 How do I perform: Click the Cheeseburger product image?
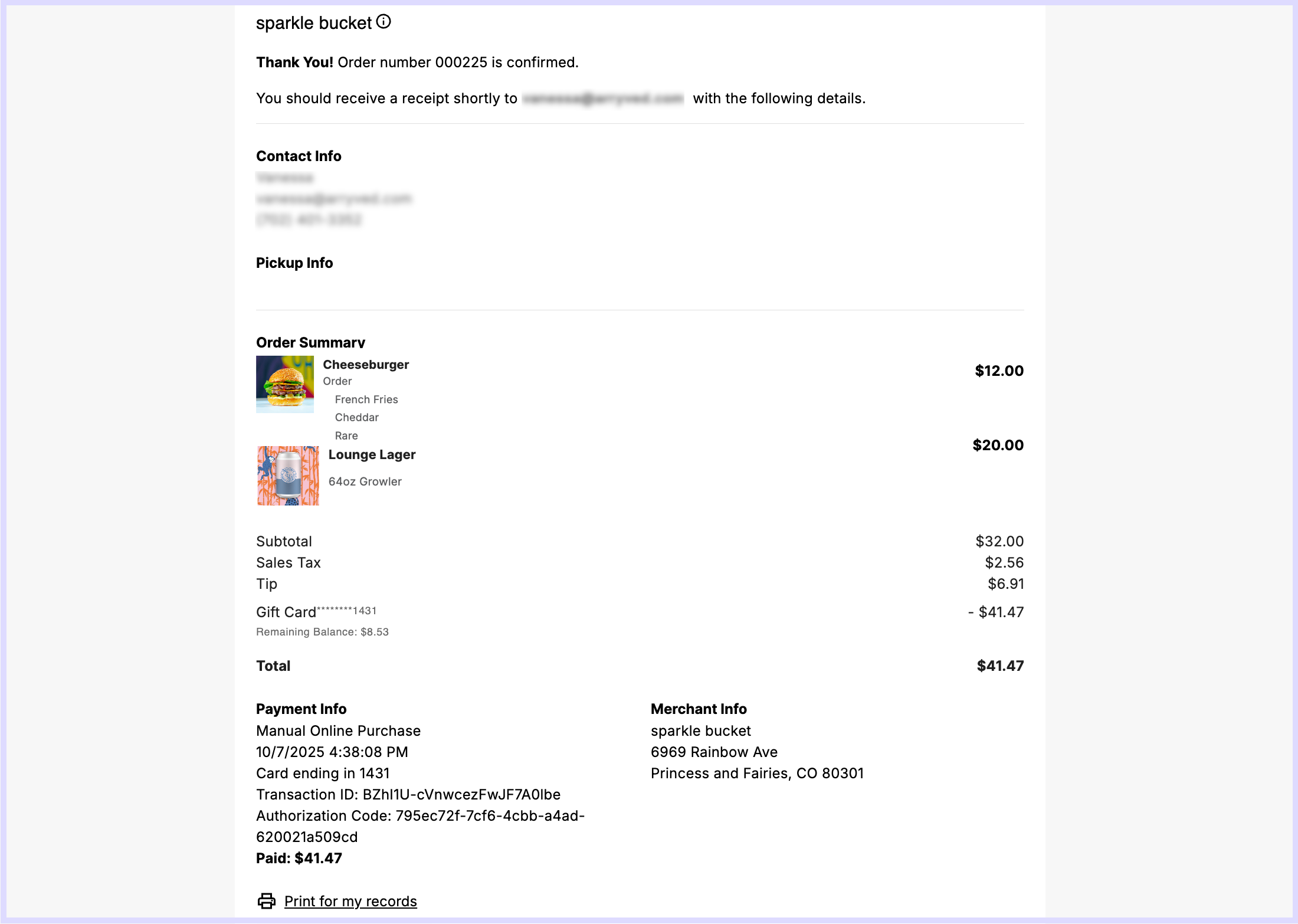click(x=285, y=384)
